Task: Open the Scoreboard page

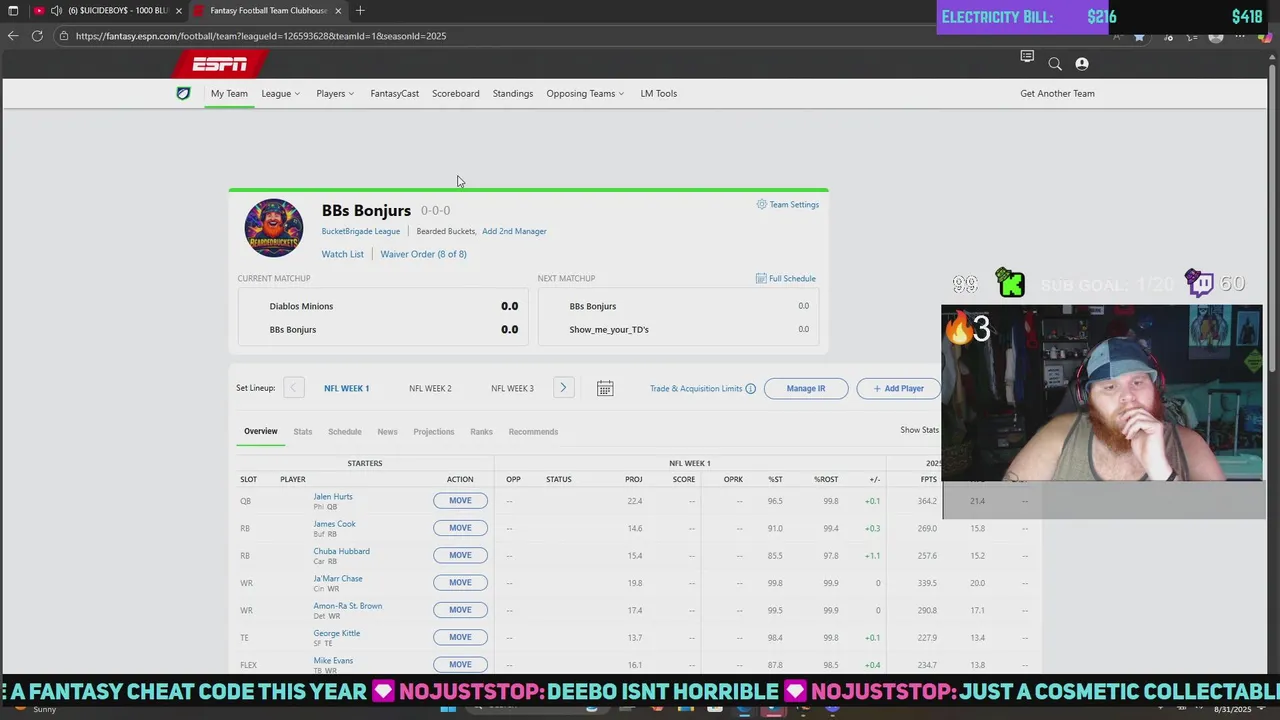Action: (x=456, y=94)
